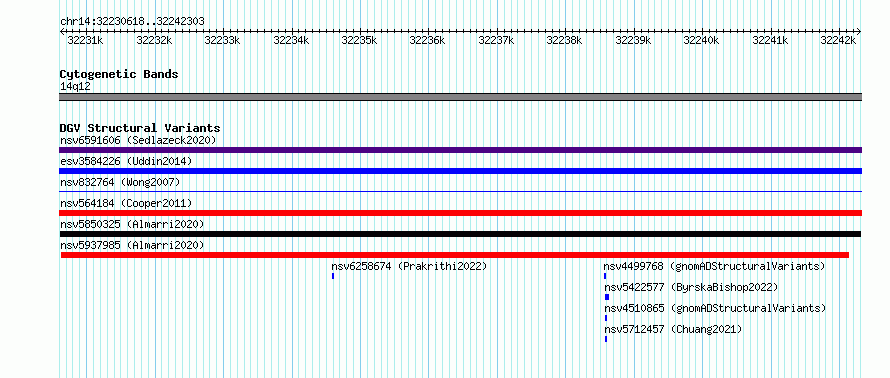The height and width of the screenshot is (378, 890).
Task: Click the 32231k ruler position
Action: [x=85, y=40]
